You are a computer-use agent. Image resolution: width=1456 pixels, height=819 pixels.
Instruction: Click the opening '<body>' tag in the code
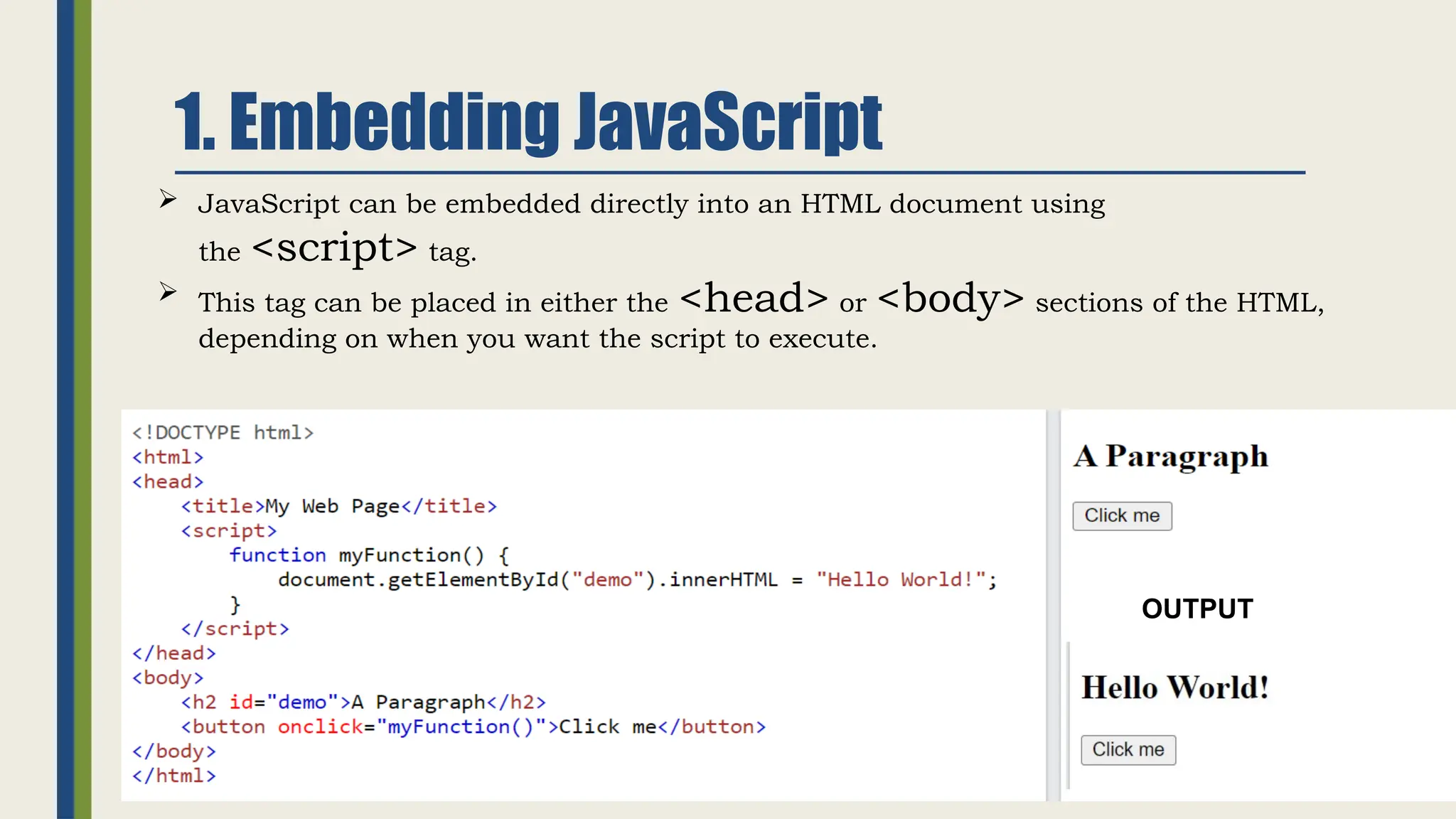click(168, 678)
